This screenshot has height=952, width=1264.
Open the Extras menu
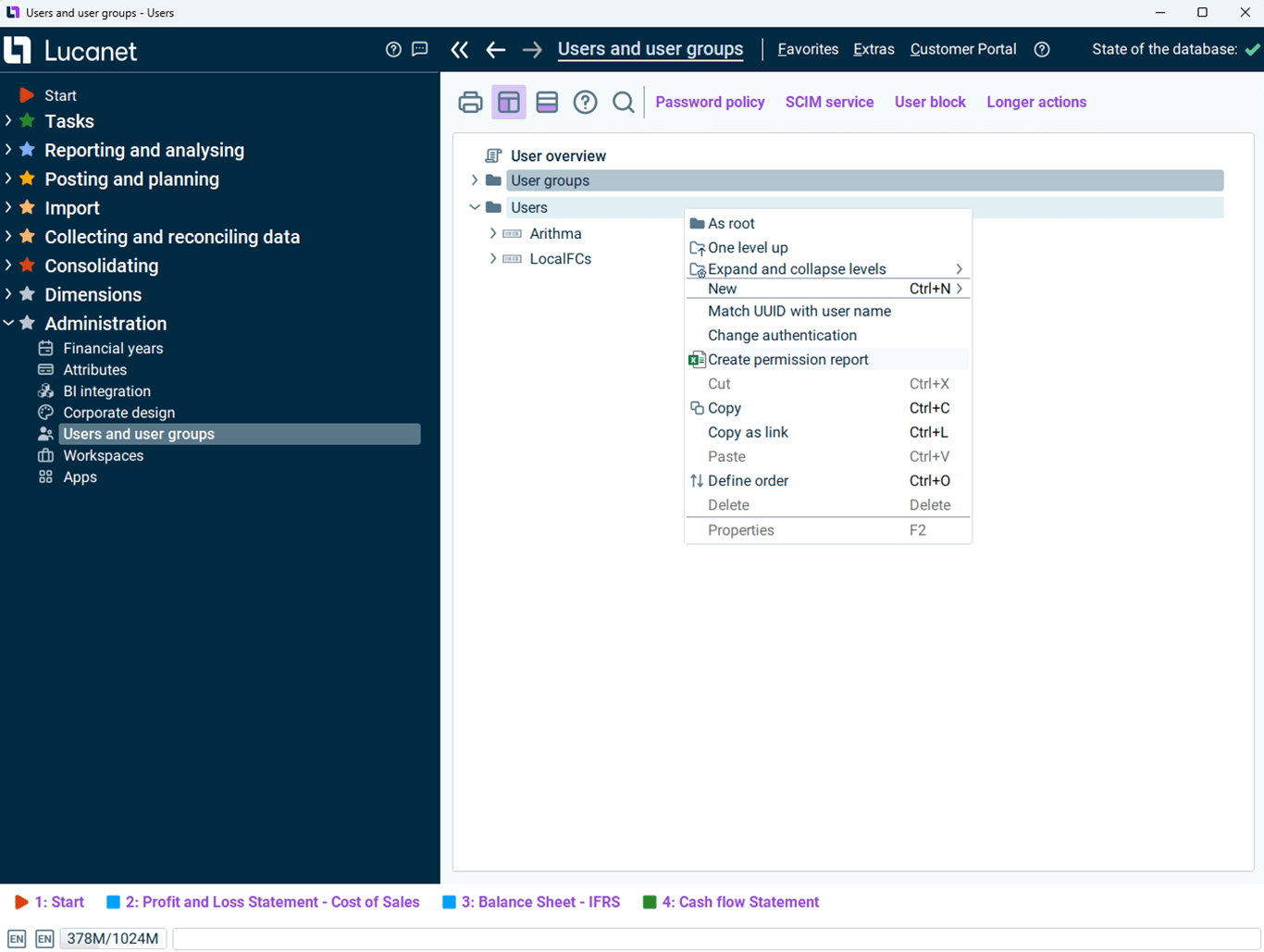(x=874, y=49)
